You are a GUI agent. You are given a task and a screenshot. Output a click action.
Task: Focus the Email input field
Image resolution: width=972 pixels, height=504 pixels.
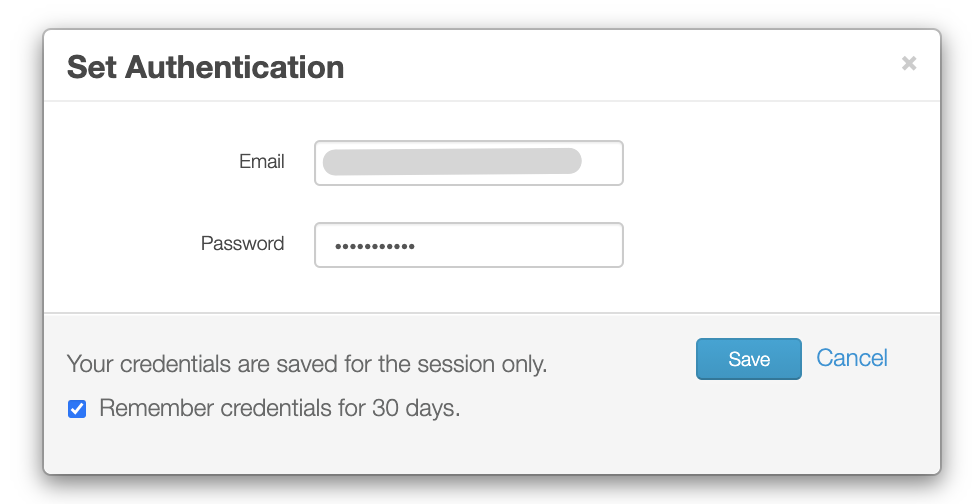[469, 163]
